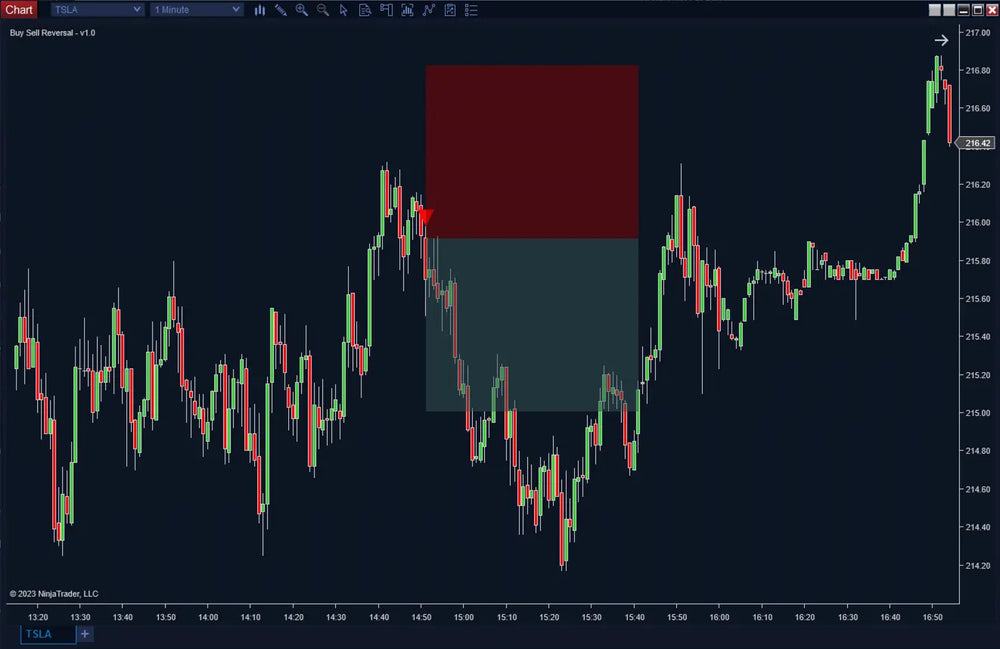Viewport: 1000px width, 649px height.
Task: Select the chart style bars icon
Action: pos(260,10)
